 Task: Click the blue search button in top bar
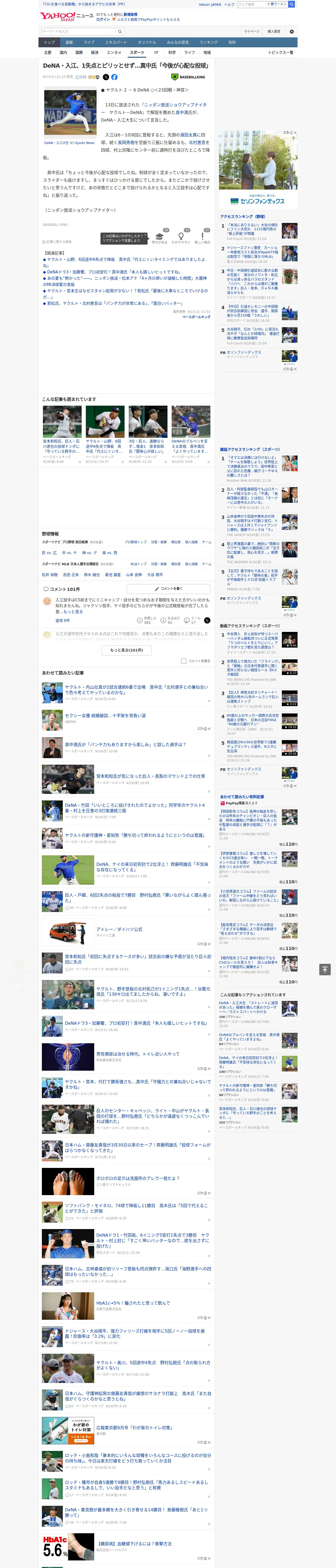point(292,4)
